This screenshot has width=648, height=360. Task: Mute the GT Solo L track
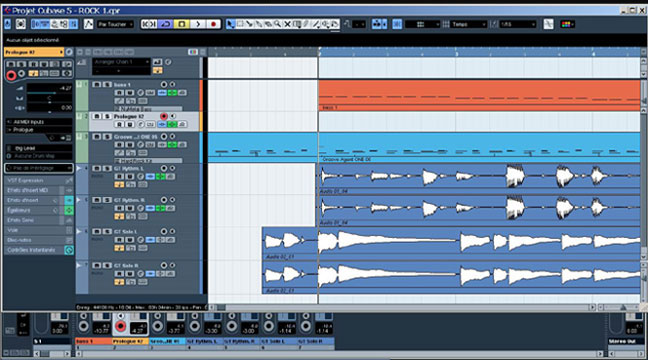(x=97, y=231)
